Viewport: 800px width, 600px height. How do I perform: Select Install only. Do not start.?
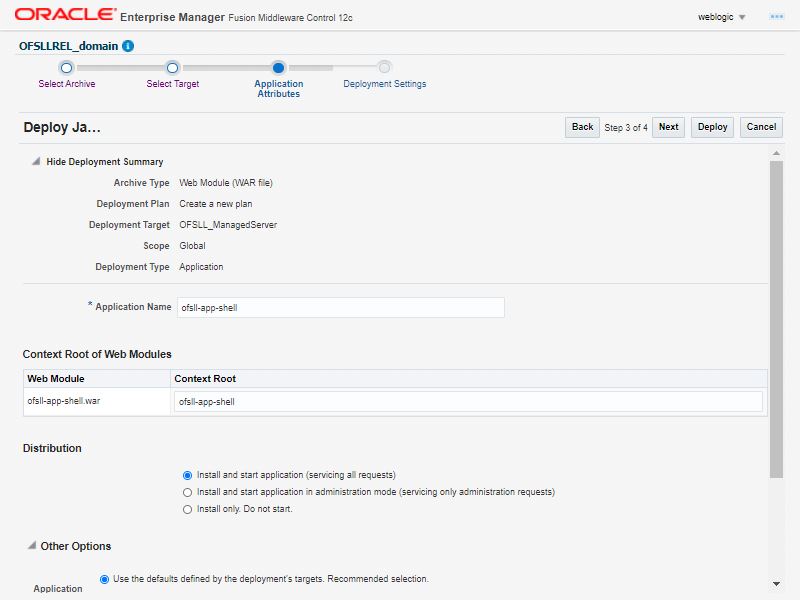(187, 509)
